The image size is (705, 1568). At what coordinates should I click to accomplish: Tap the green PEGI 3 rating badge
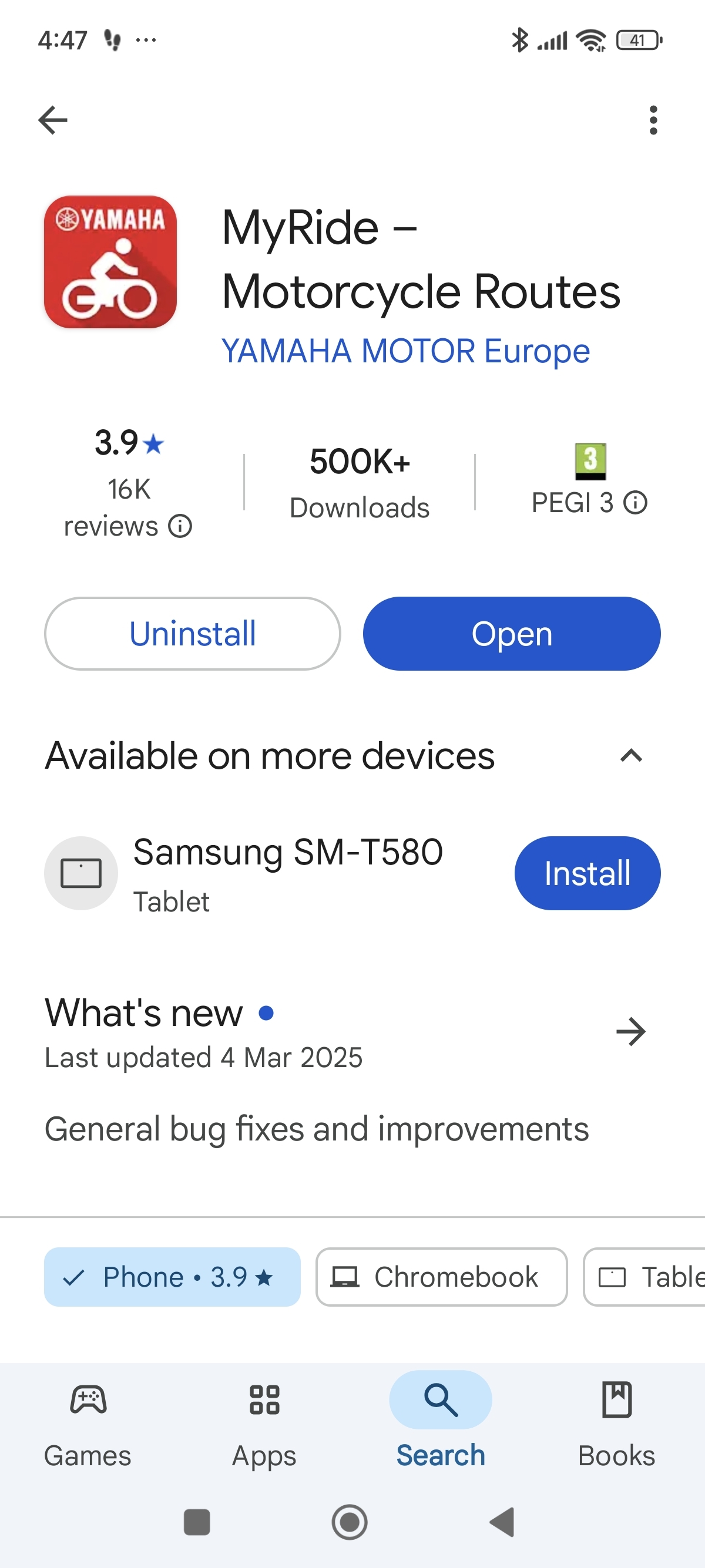pos(590,461)
